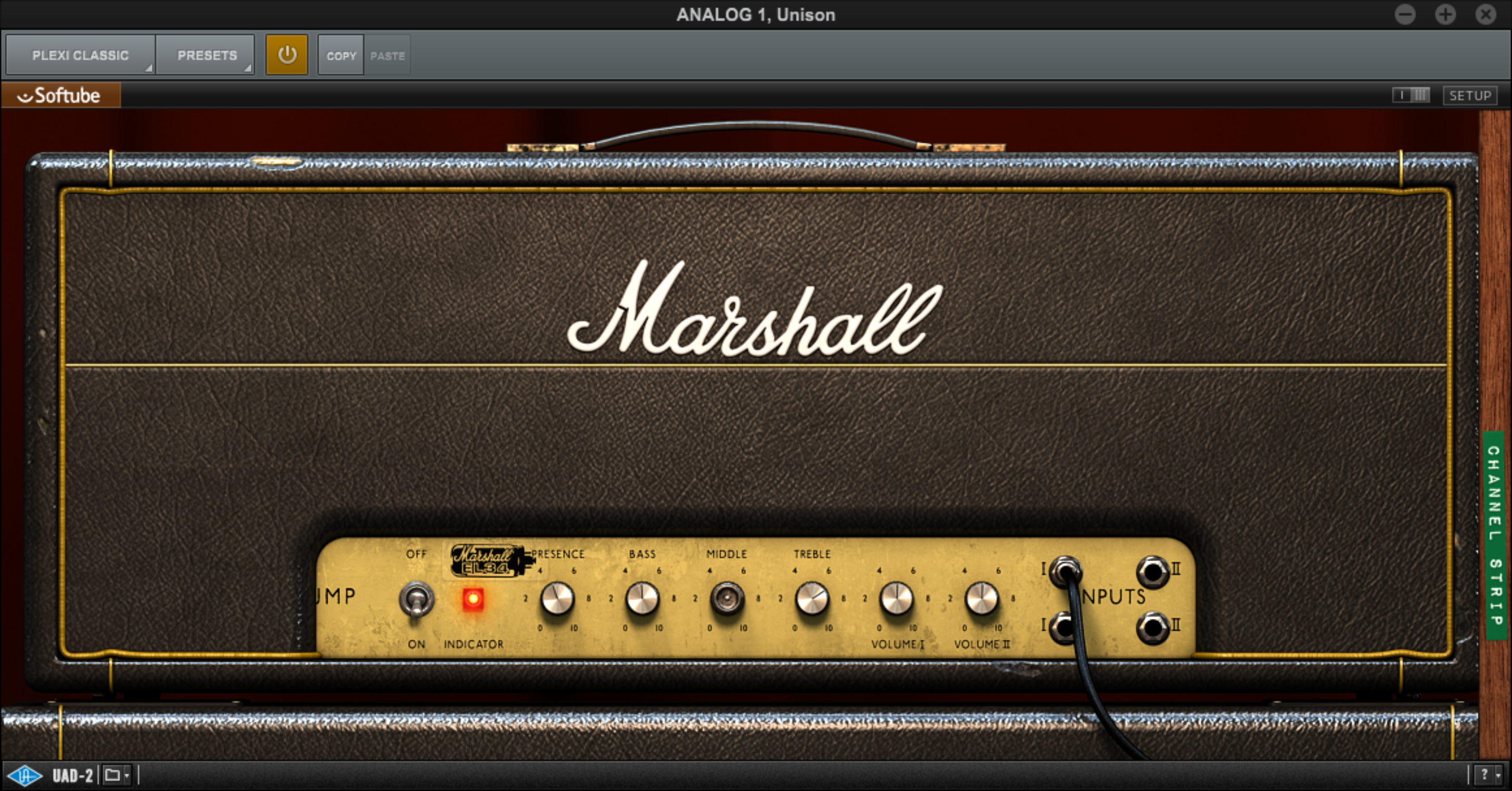Open the PLEXI CLASSIC preset name dropdown
This screenshot has width=1512, height=791.
(x=80, y=55)
